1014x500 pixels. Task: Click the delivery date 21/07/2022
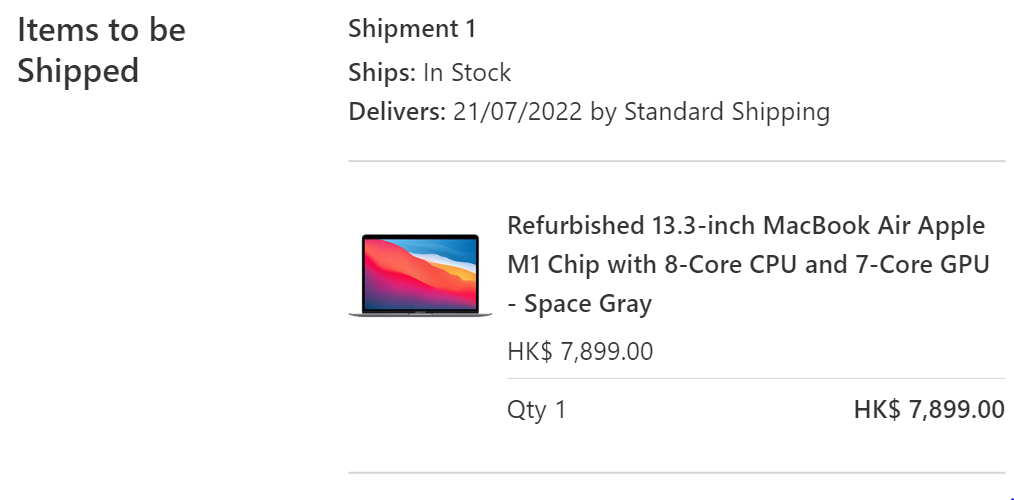pyautogui.click(x=517, y=112)
